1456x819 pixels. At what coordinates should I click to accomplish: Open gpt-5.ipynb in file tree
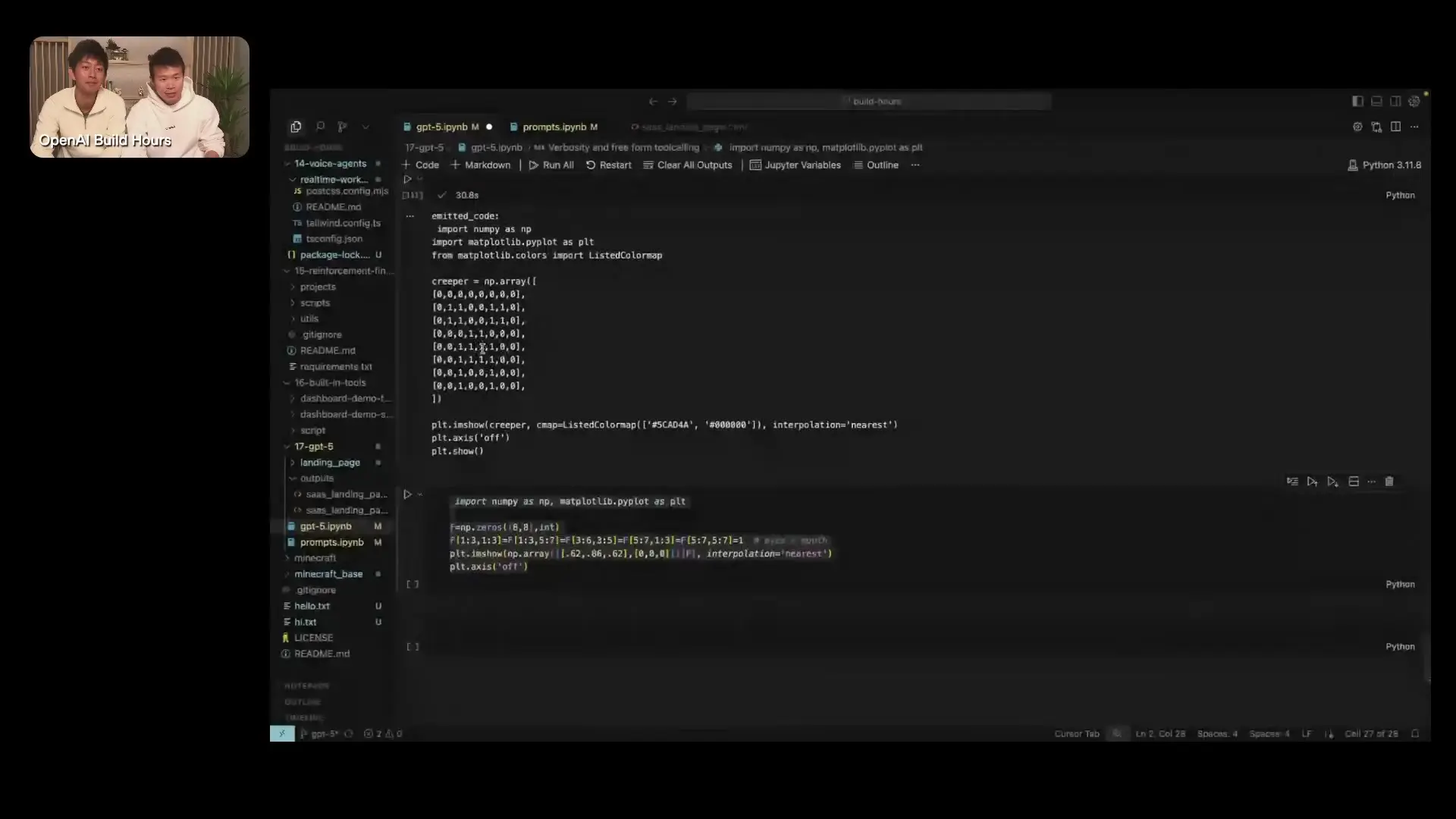click(x=325, y=526)
